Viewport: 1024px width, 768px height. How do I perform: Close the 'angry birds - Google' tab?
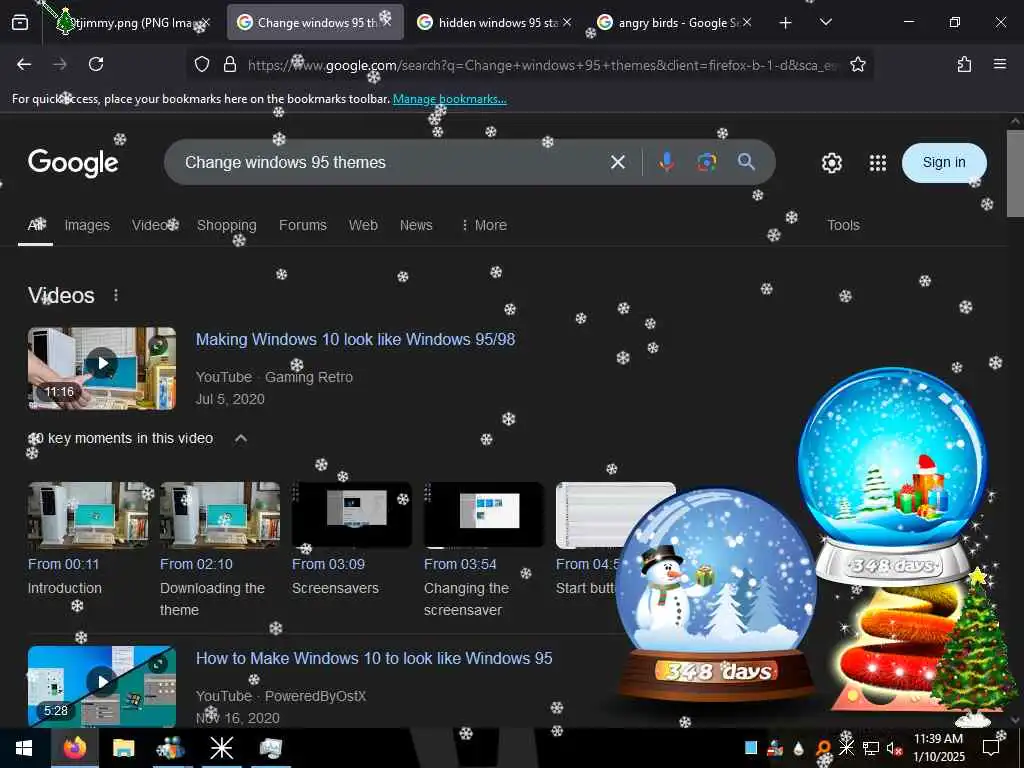(x=746, y=23)
